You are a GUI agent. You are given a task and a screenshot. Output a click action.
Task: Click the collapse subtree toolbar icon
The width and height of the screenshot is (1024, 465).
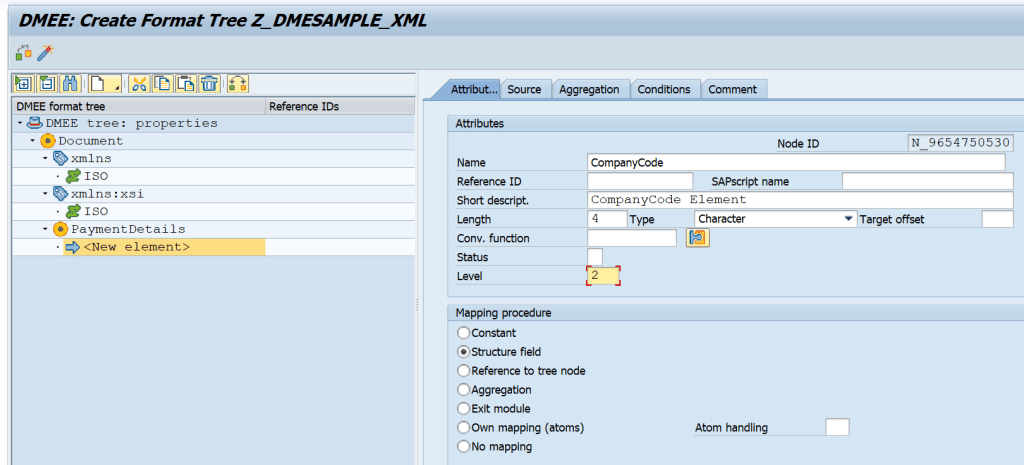point(47,84)
